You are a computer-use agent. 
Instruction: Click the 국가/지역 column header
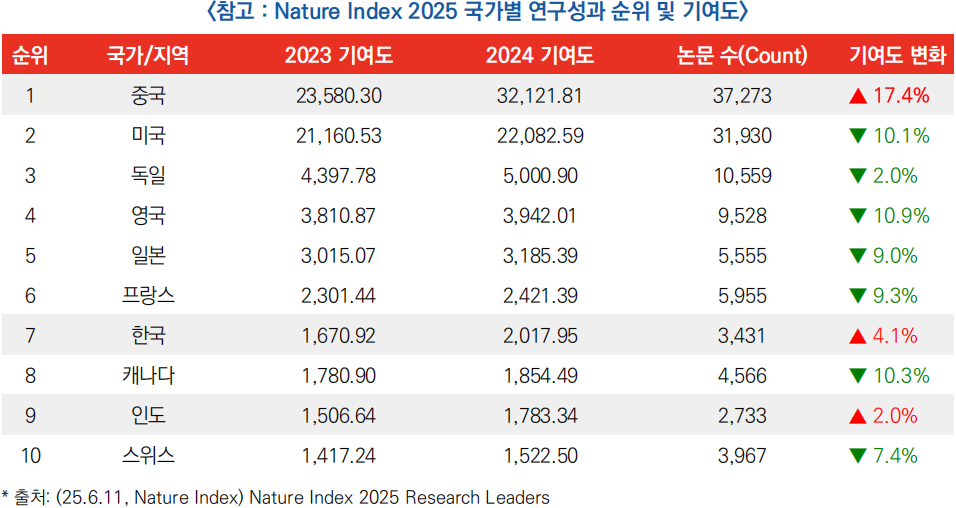pos(148,56)
